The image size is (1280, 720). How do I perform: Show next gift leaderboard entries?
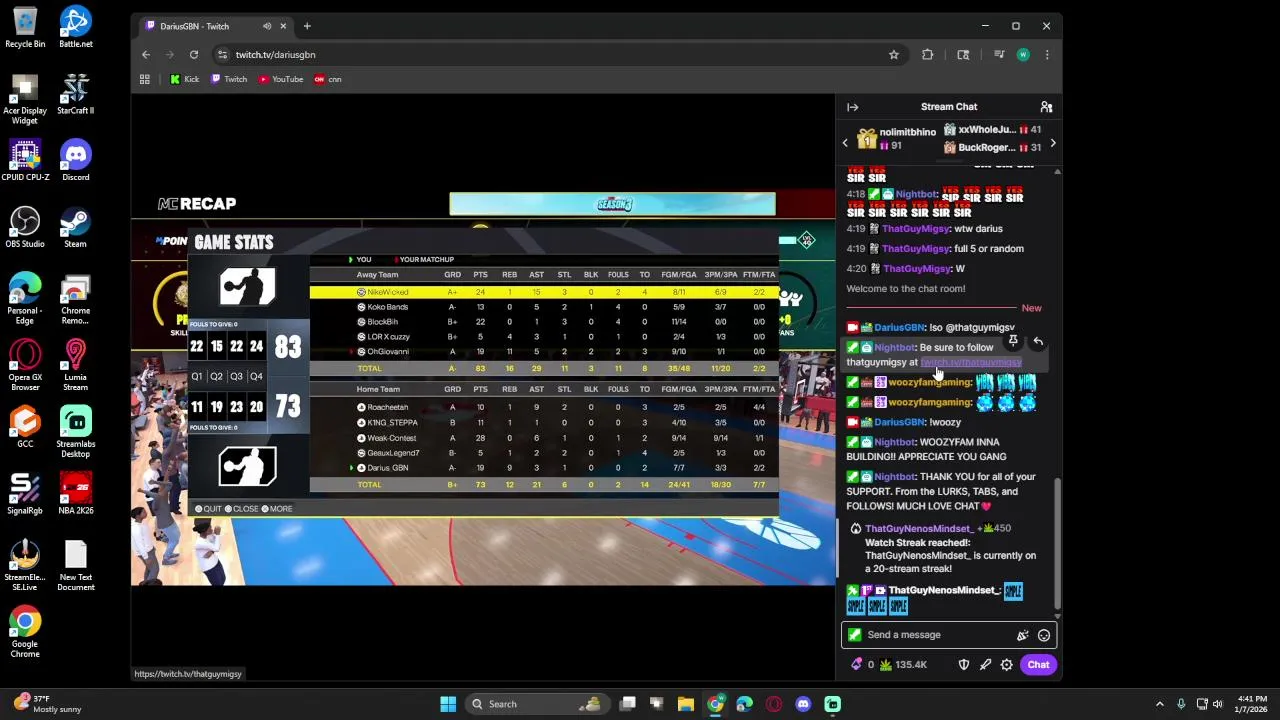coord(1052,143)
